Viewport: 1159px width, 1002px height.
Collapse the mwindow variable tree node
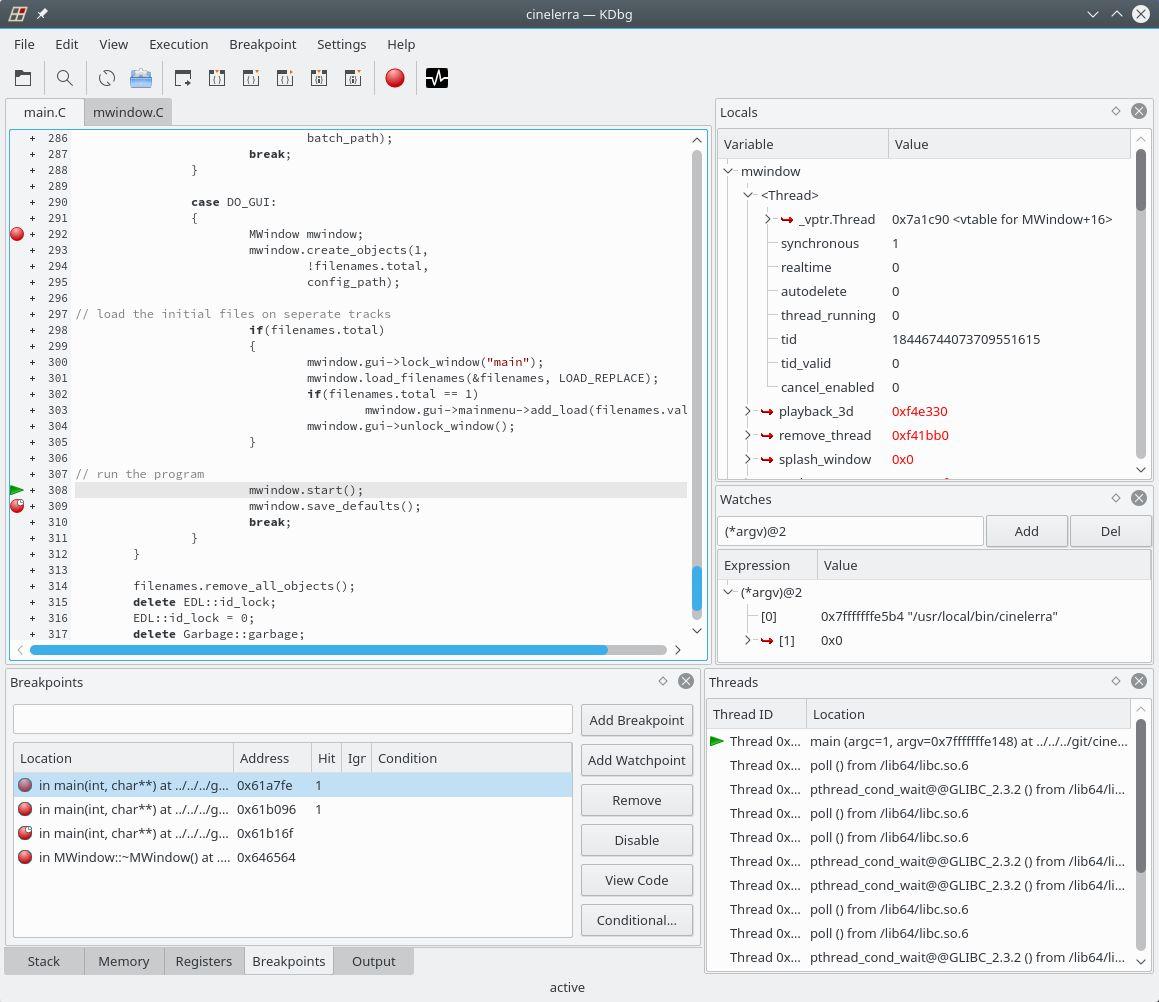point(728,171)
